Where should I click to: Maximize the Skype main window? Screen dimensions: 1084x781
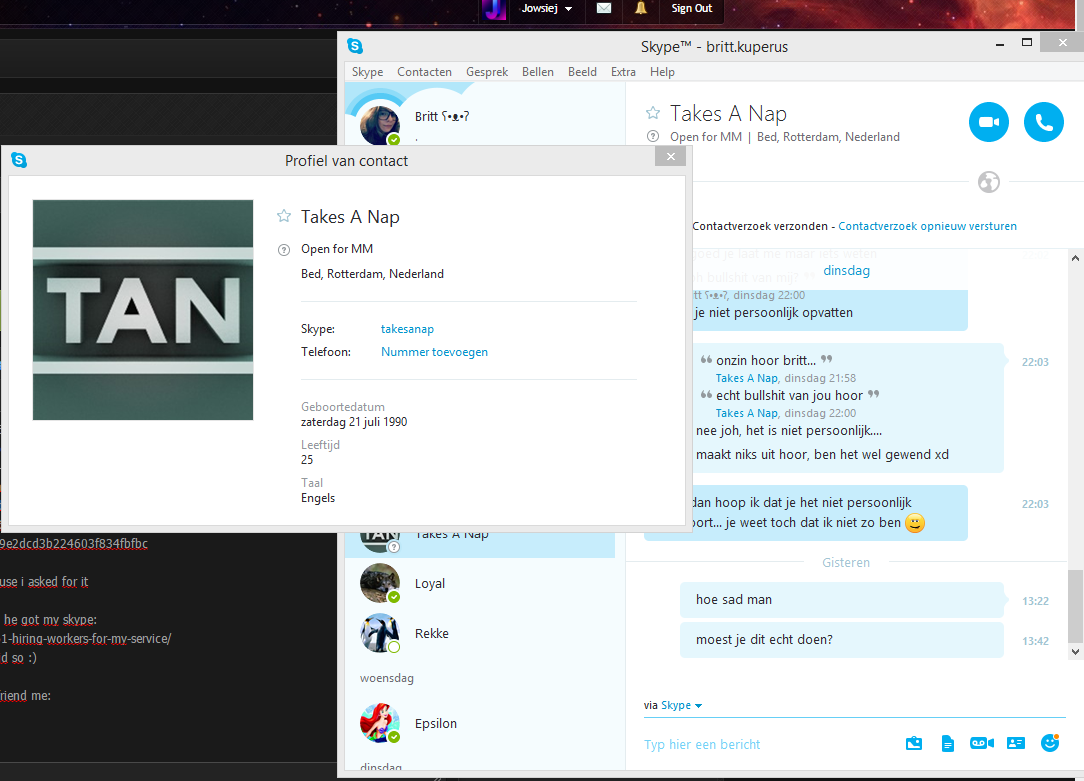pos(1027,43)
